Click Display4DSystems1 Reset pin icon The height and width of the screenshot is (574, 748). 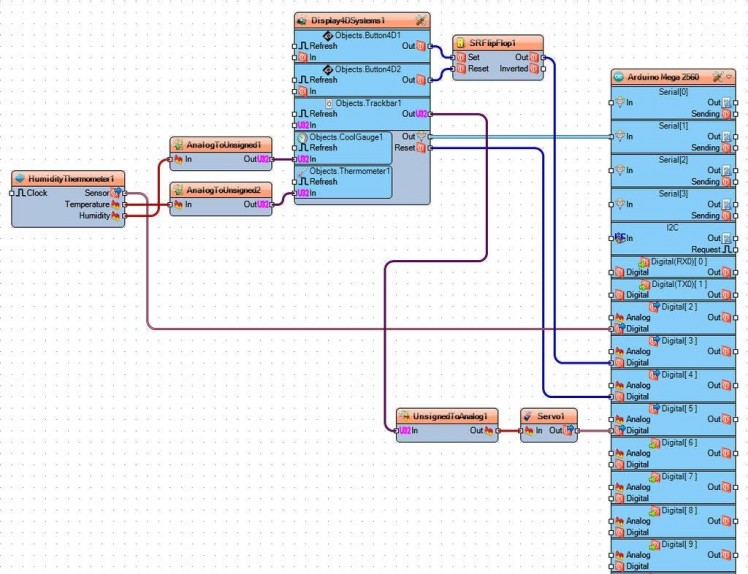[x=421, y=148]
